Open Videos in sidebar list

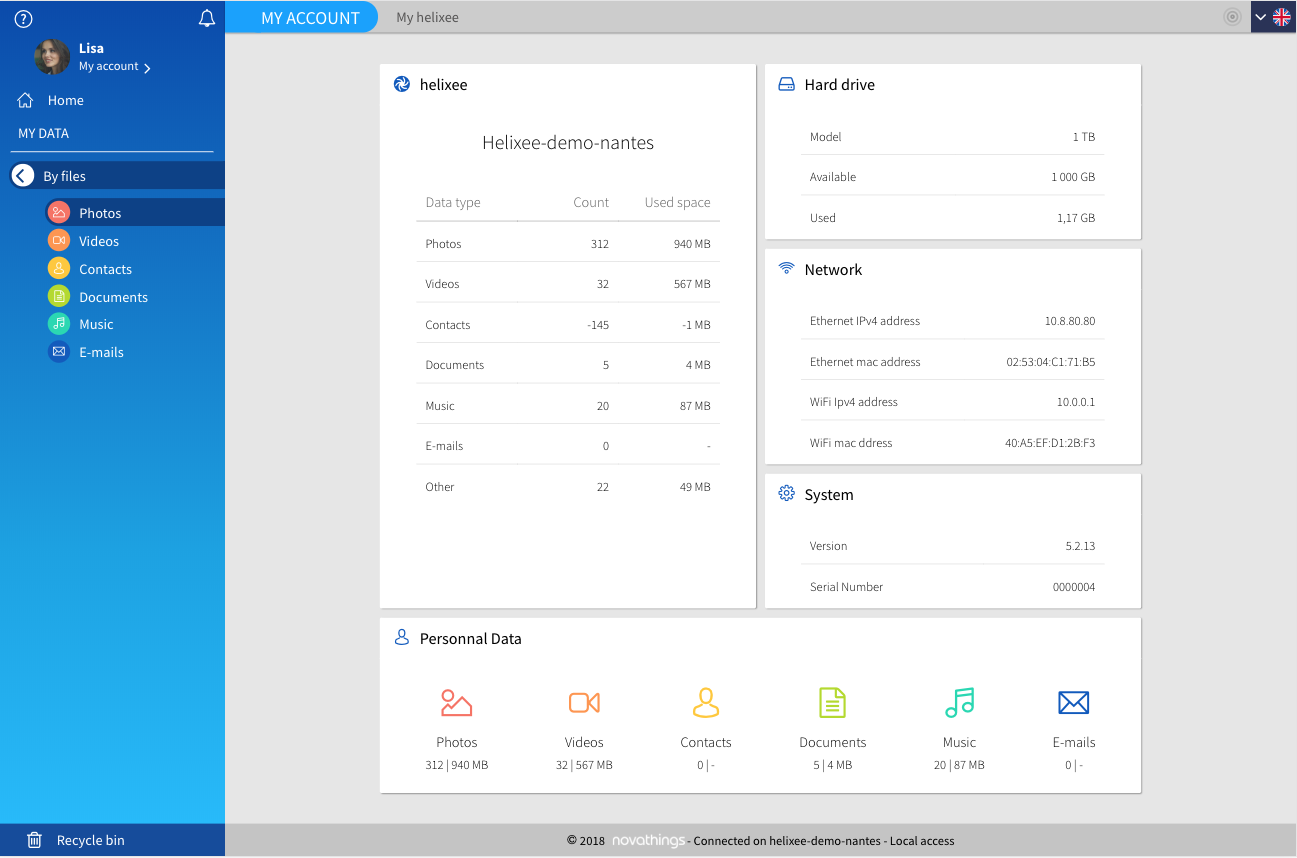[x=99, y=241]
